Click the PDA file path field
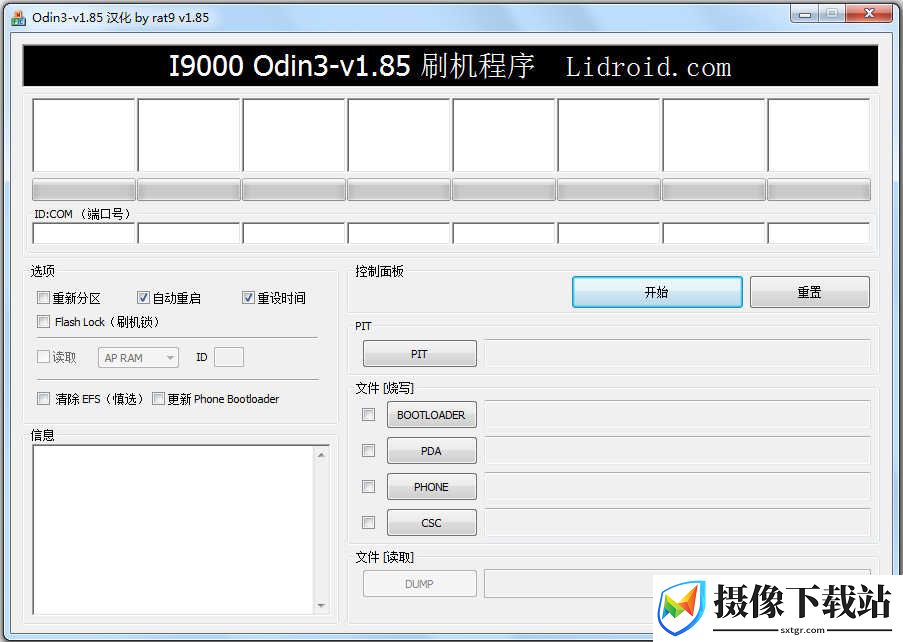The image size is (903, 642). coord(677,451)
